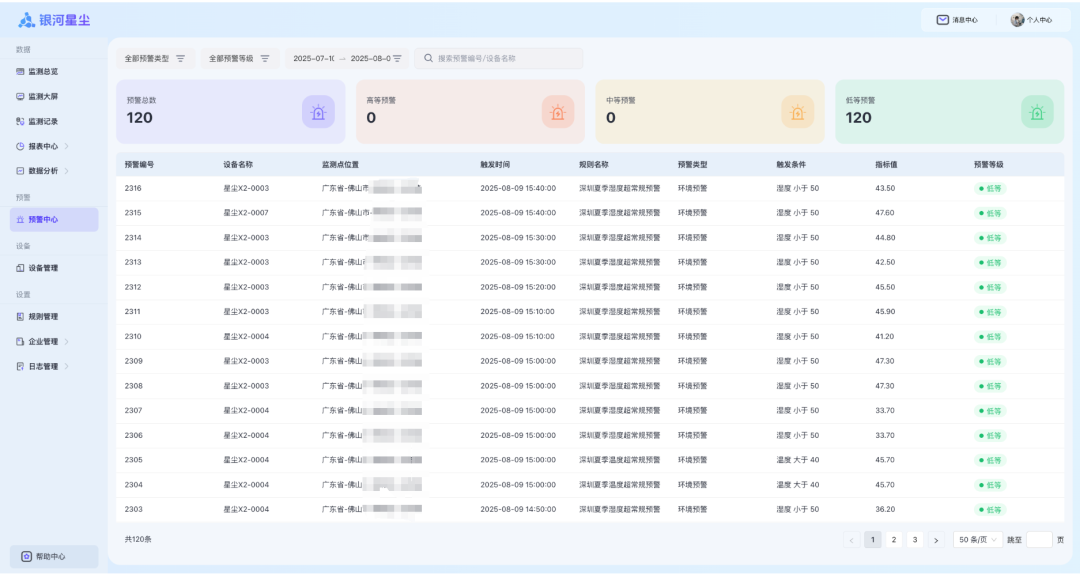Click the 低等 tag in row 2314
This screenshot has height=574, width=1080.
[990, 238]
